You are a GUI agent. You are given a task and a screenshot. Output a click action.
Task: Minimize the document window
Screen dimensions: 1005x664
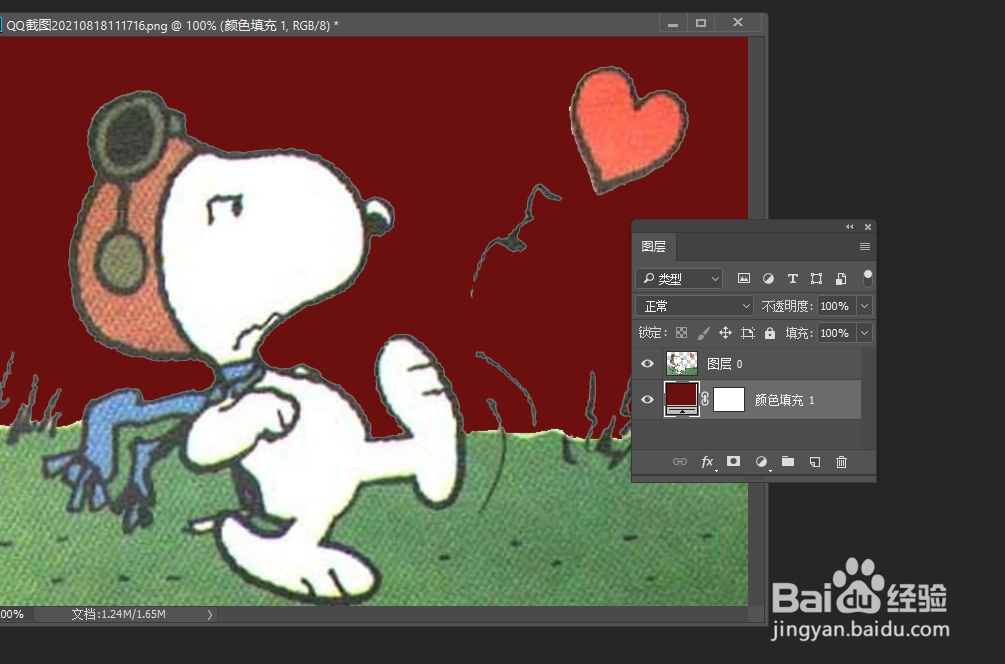click(x=672, y=23)
